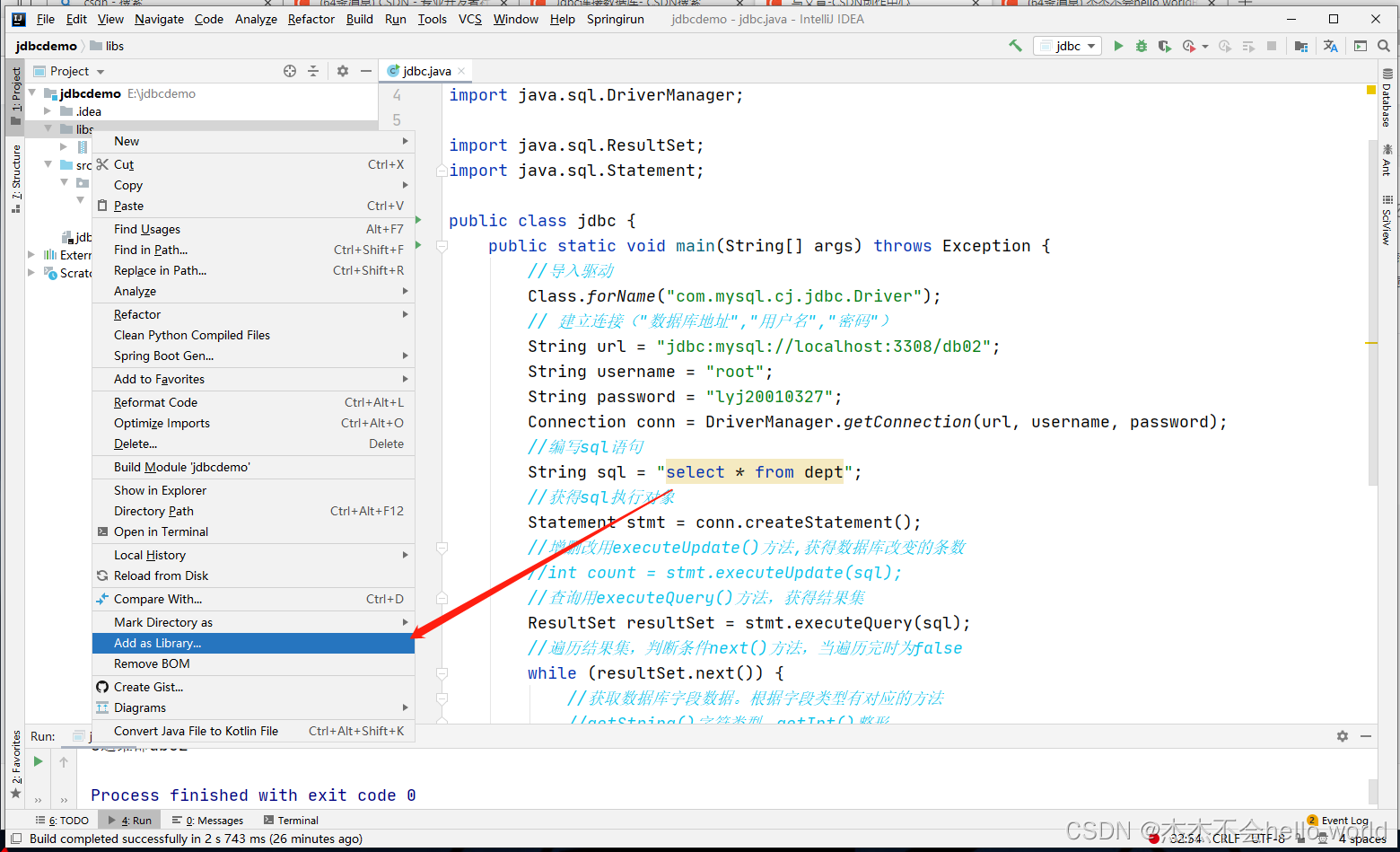Open Run panel settings gear

1343,736
